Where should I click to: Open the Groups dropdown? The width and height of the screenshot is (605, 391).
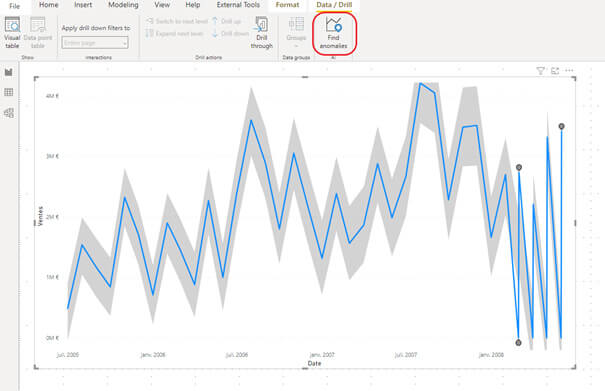(x=296, y=33)
